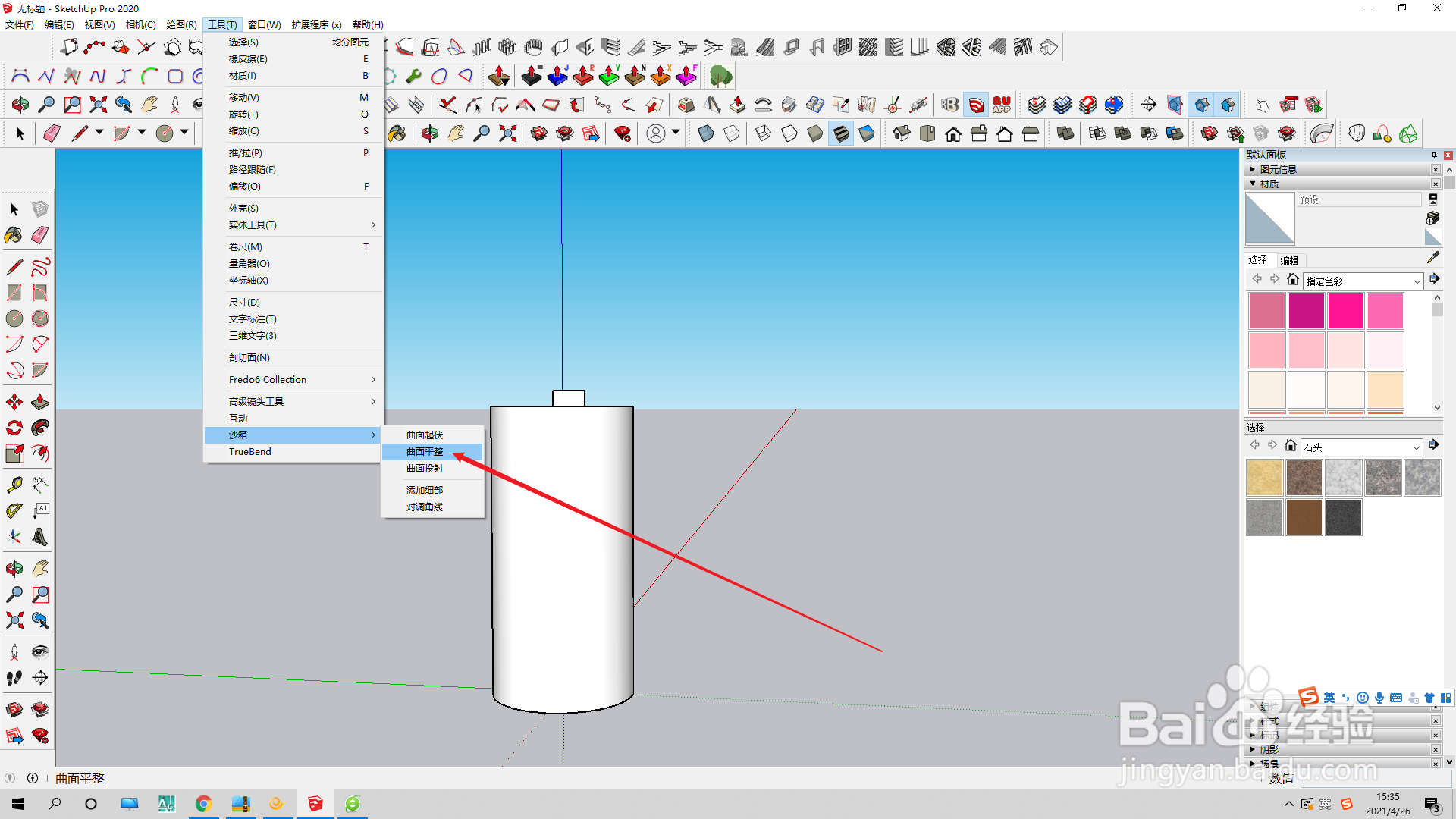Select the Eraser tool in left toolbar
The width and height of the screenshot is (1456, 819).
pyautogui.click(x=40, y=235)
